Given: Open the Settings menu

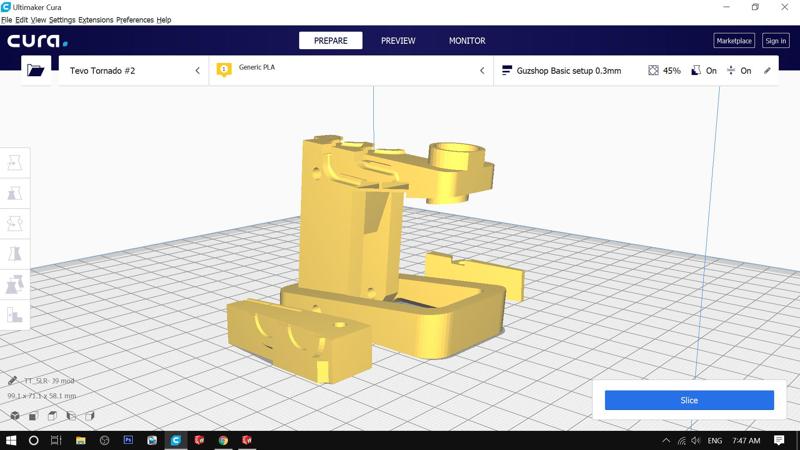Looking at the screenshot, I should tap(62, 20).
